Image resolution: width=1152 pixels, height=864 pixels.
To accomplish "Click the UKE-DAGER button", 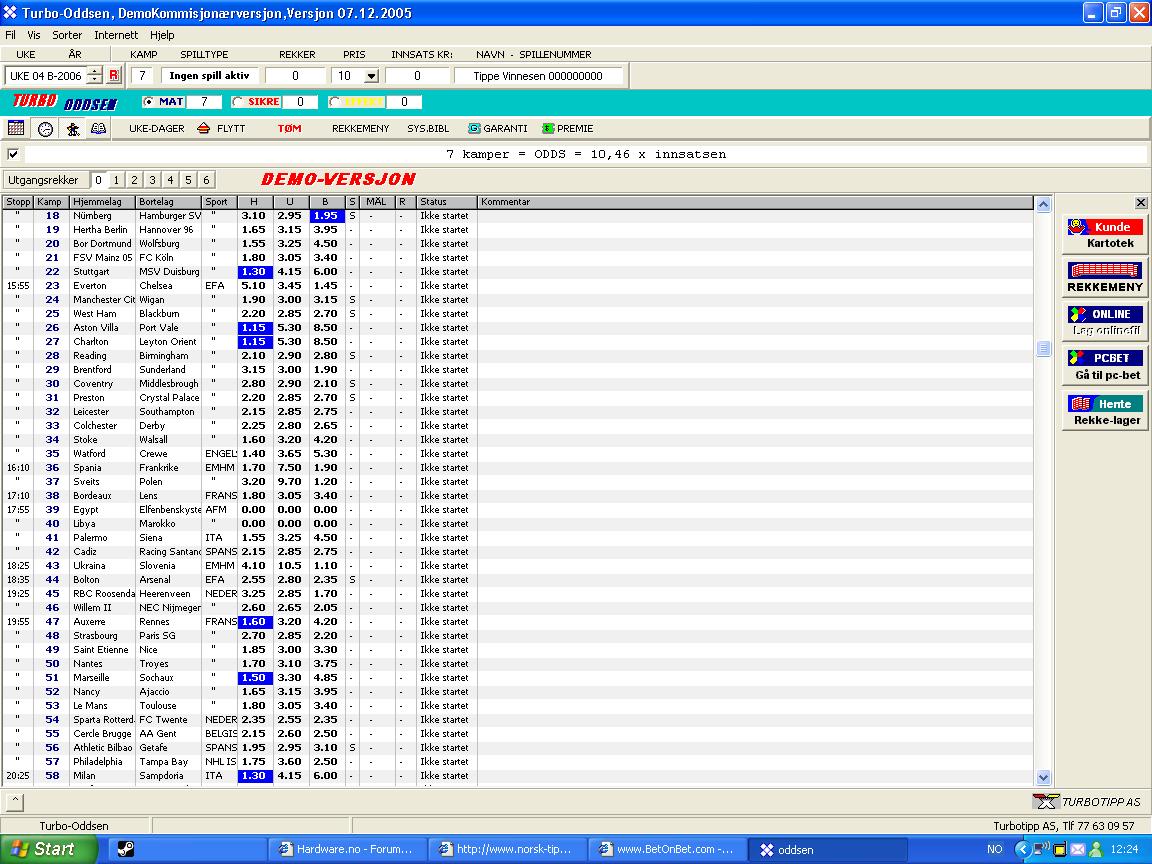I will 157,128.
